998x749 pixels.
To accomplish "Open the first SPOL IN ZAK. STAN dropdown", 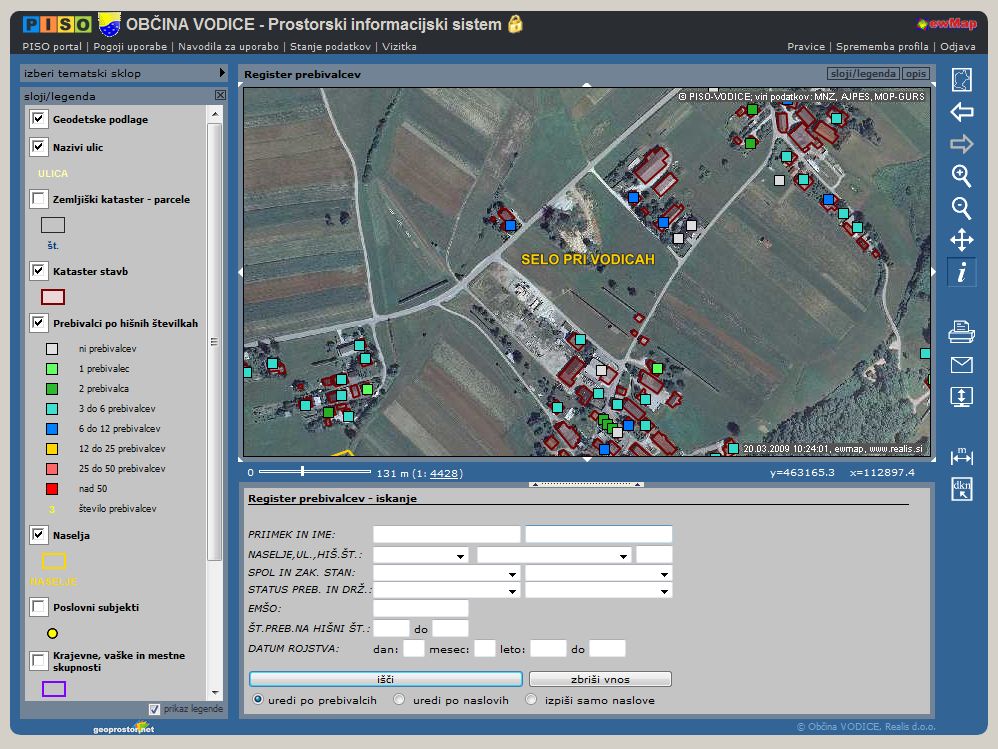I will point(447,573).
